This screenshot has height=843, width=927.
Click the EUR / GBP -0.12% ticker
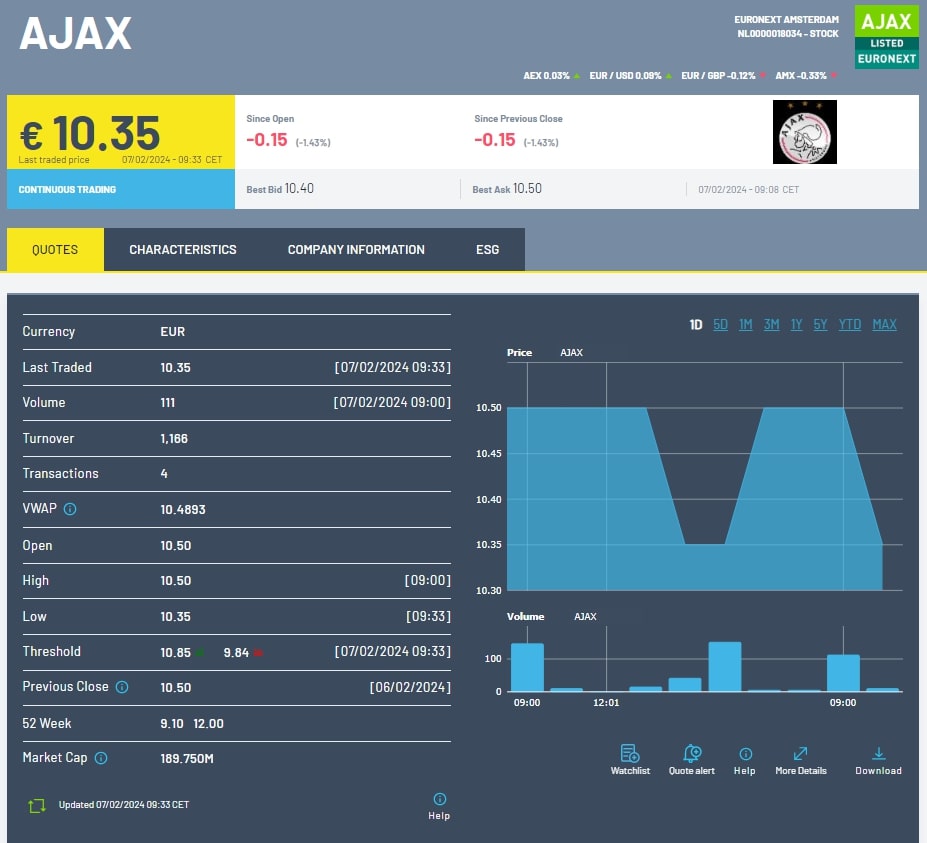point(723,76)
